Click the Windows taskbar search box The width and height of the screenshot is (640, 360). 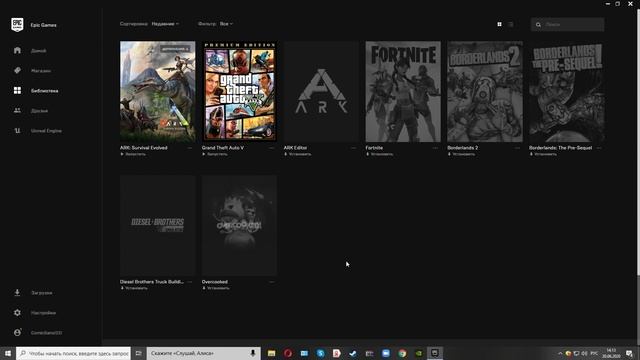(x=73, y=353)
